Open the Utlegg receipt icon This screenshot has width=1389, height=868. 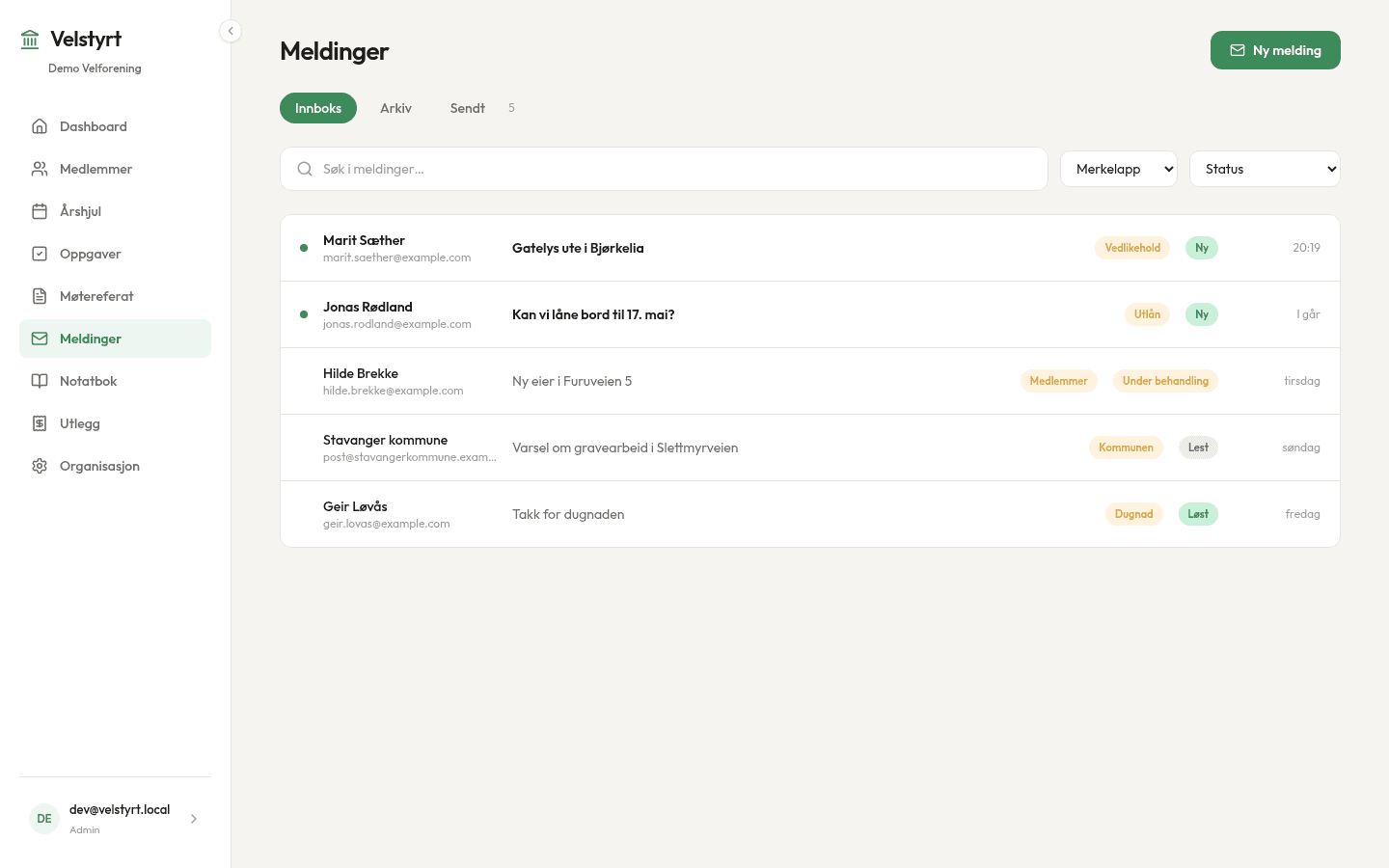click(40, 423)
